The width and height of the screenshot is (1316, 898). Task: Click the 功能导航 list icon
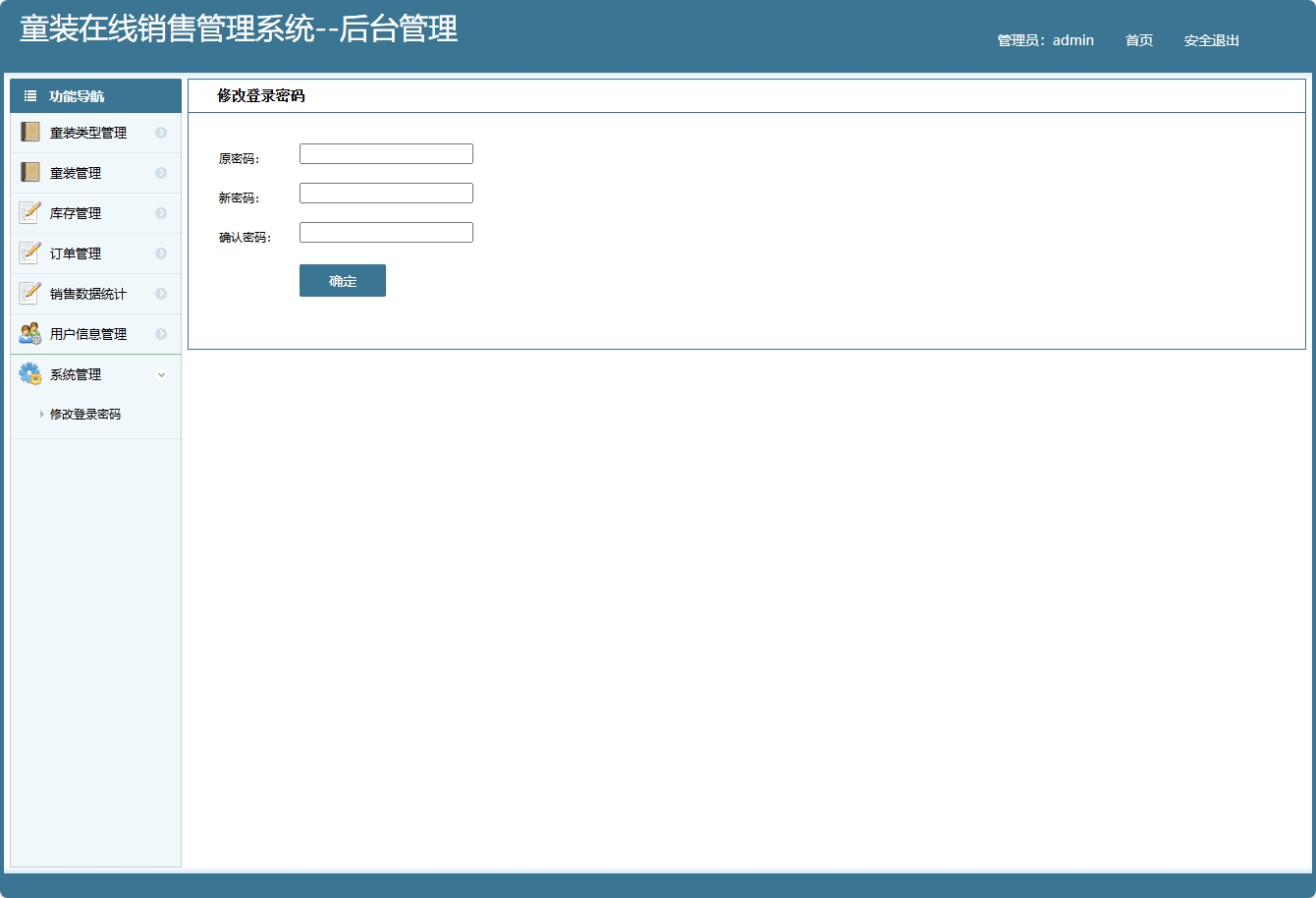(28, 95)
